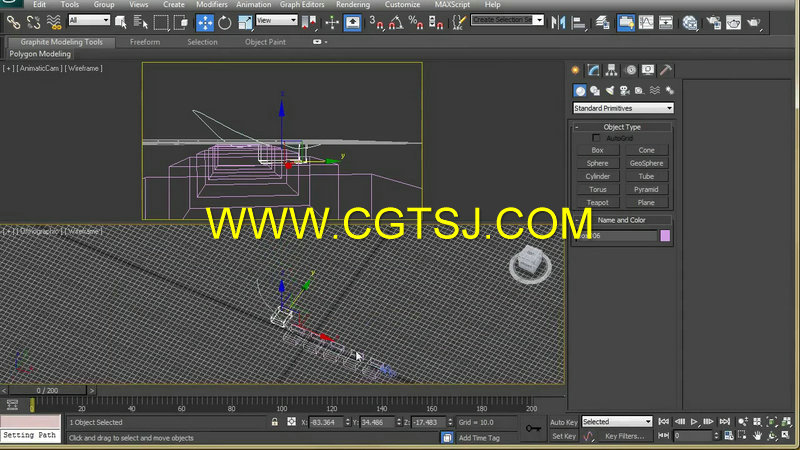
Task: Open the Material Editor
Action: (690, 22)
